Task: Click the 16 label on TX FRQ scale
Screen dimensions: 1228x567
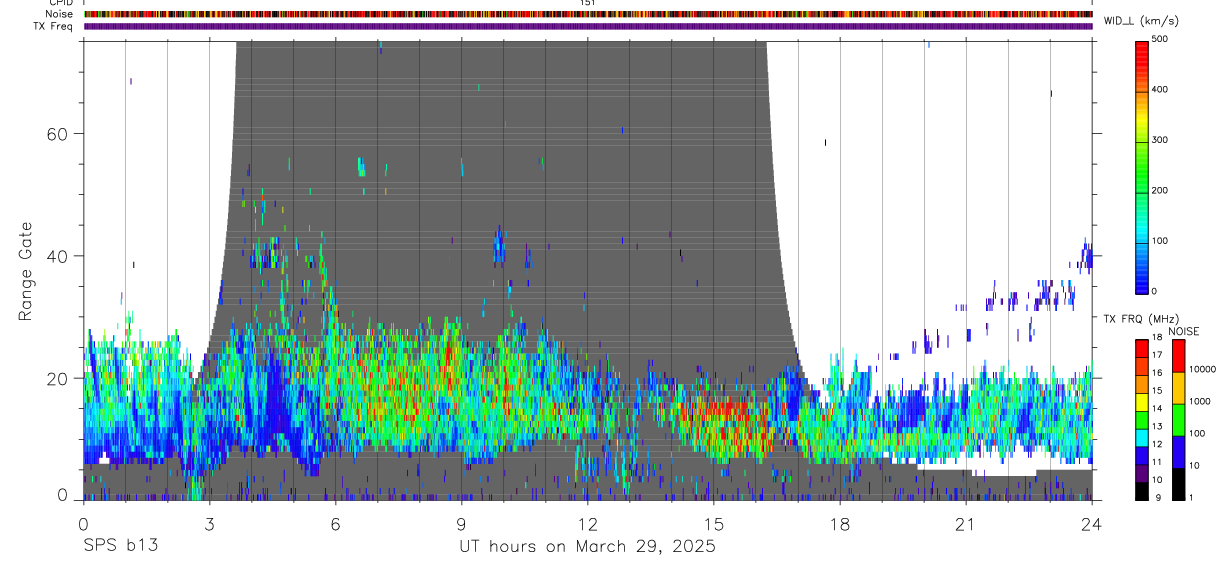Action: pyautogui.click(x=1156, y=373)
